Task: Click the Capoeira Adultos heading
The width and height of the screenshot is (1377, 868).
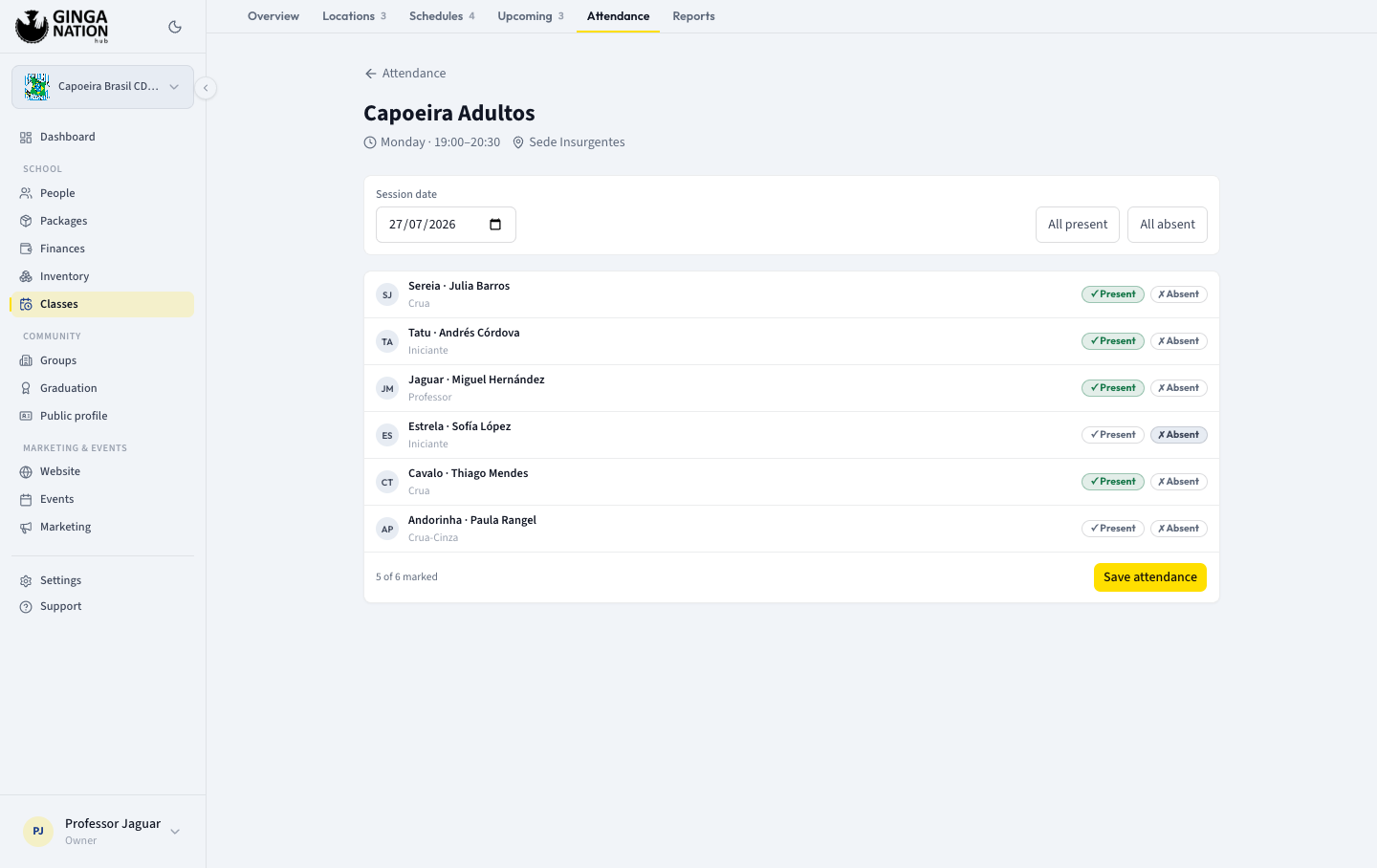Action: [449, 113]
